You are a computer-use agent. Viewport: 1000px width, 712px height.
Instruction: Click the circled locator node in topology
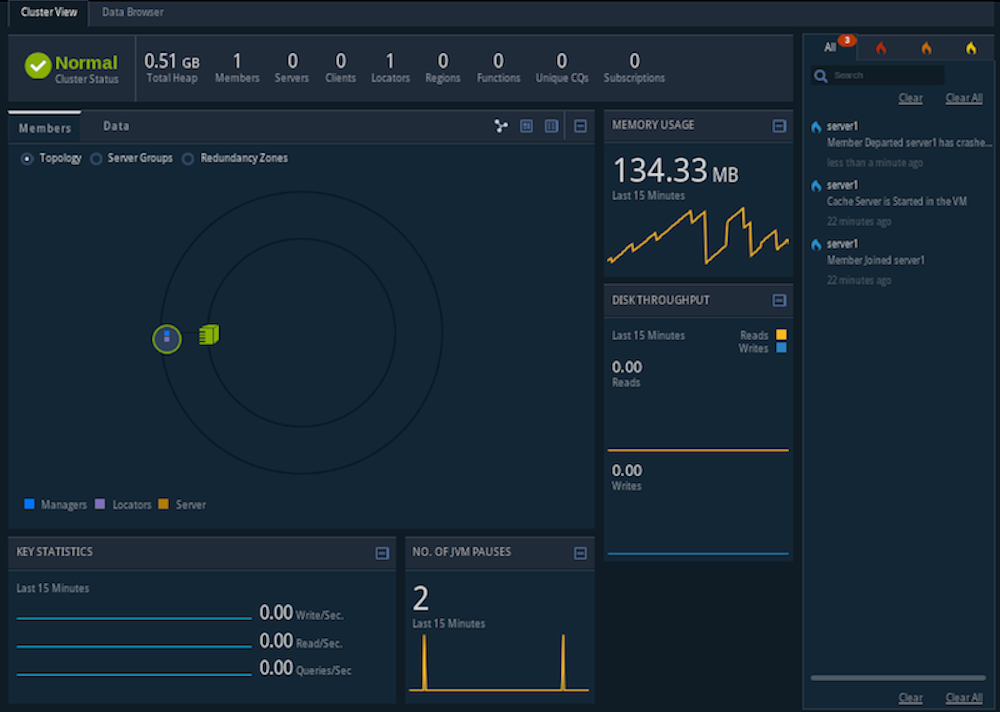pos(167,339)
